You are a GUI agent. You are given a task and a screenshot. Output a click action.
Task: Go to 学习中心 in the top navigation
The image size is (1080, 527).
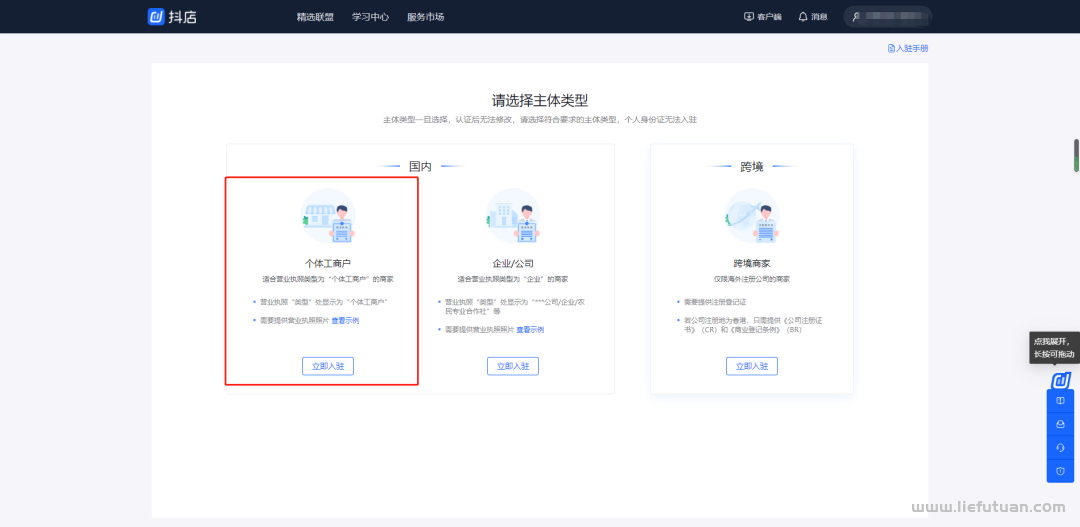coord(370,17)
